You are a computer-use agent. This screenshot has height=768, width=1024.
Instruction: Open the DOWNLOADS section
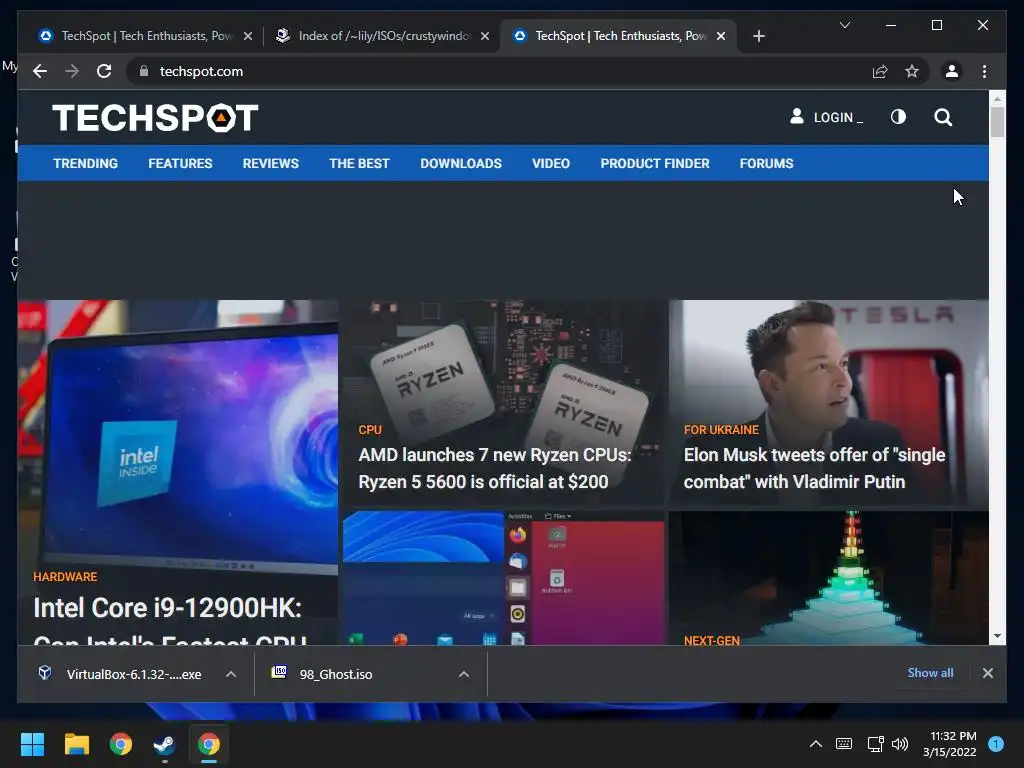pos(461,163)
